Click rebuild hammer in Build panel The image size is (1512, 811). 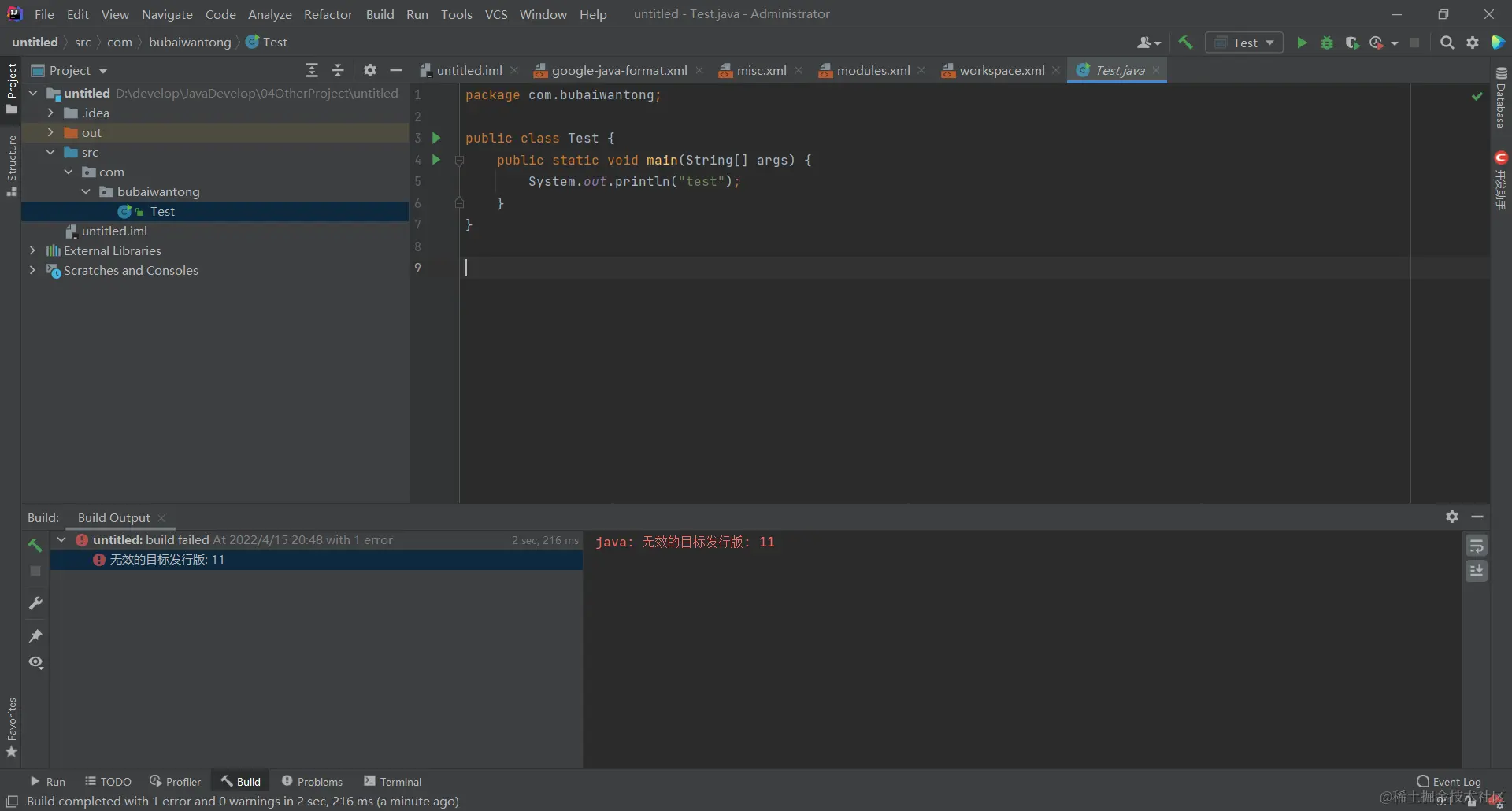(35, 544)
